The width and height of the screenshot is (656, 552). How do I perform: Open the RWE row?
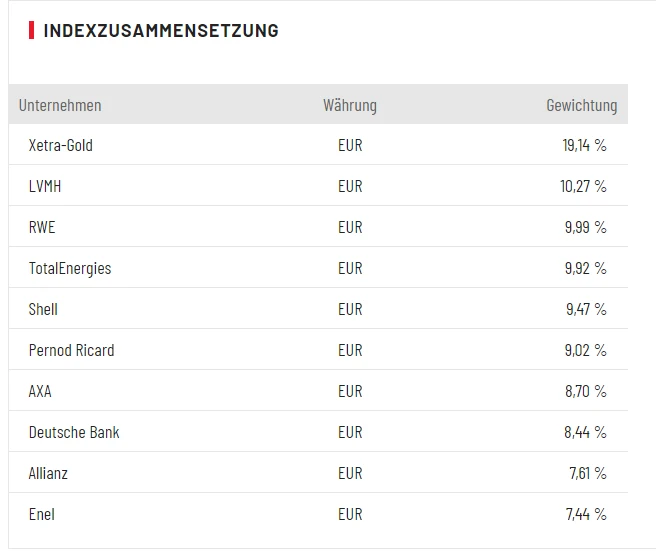(43, 227)
